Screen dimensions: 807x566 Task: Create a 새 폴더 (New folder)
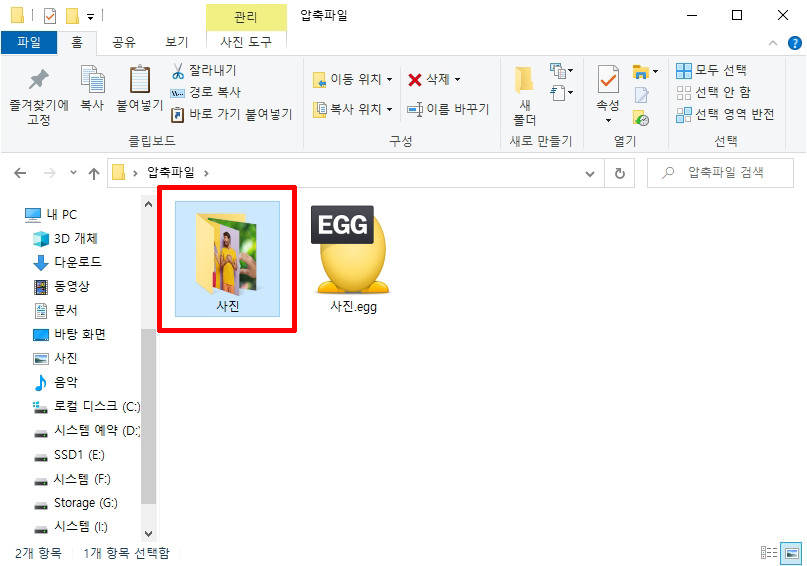pyautogui.click(x=524, y=96)
